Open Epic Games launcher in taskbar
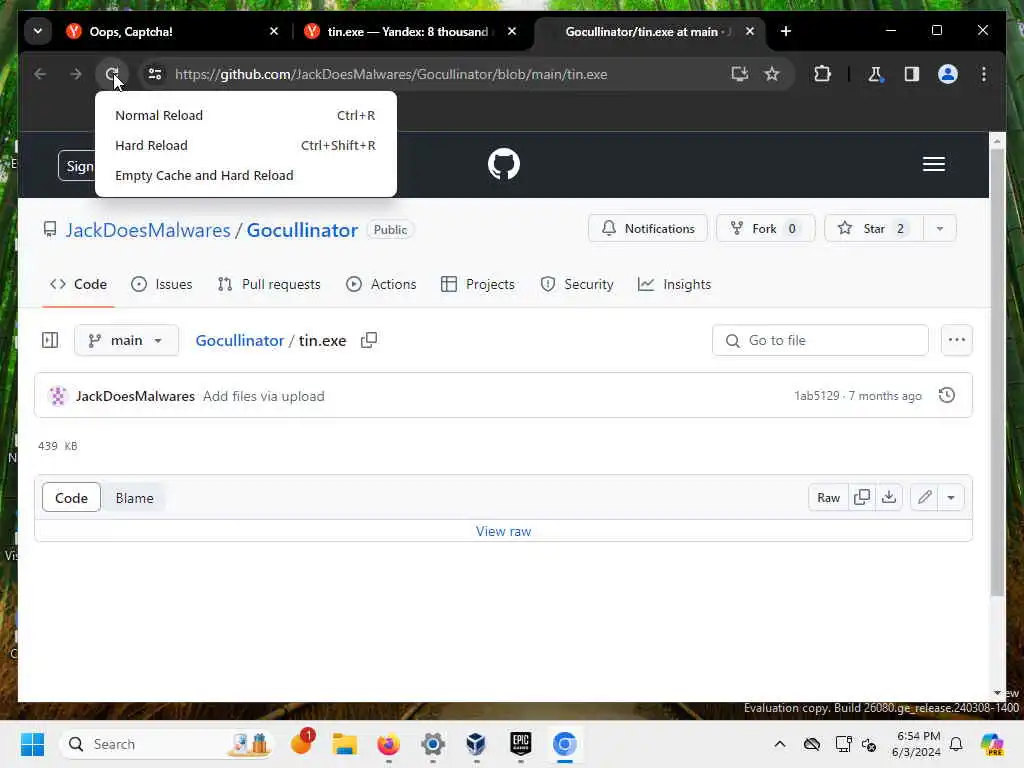This screenshot has height=768, width=1024. coord(520,744)
